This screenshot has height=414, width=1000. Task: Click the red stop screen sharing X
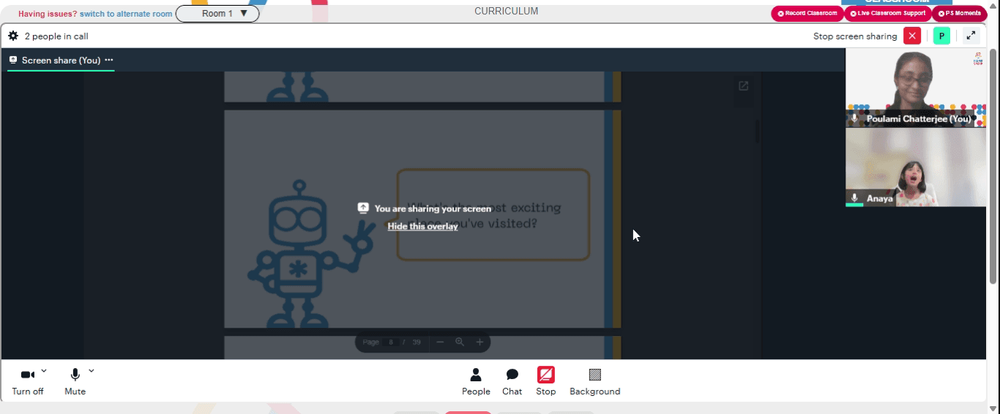(x=912, y=36)
